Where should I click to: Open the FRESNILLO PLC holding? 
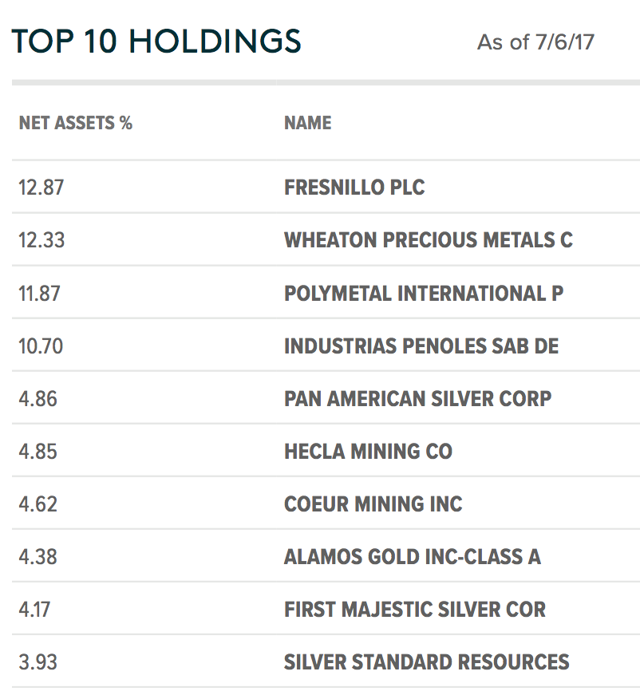click(355, 187)
